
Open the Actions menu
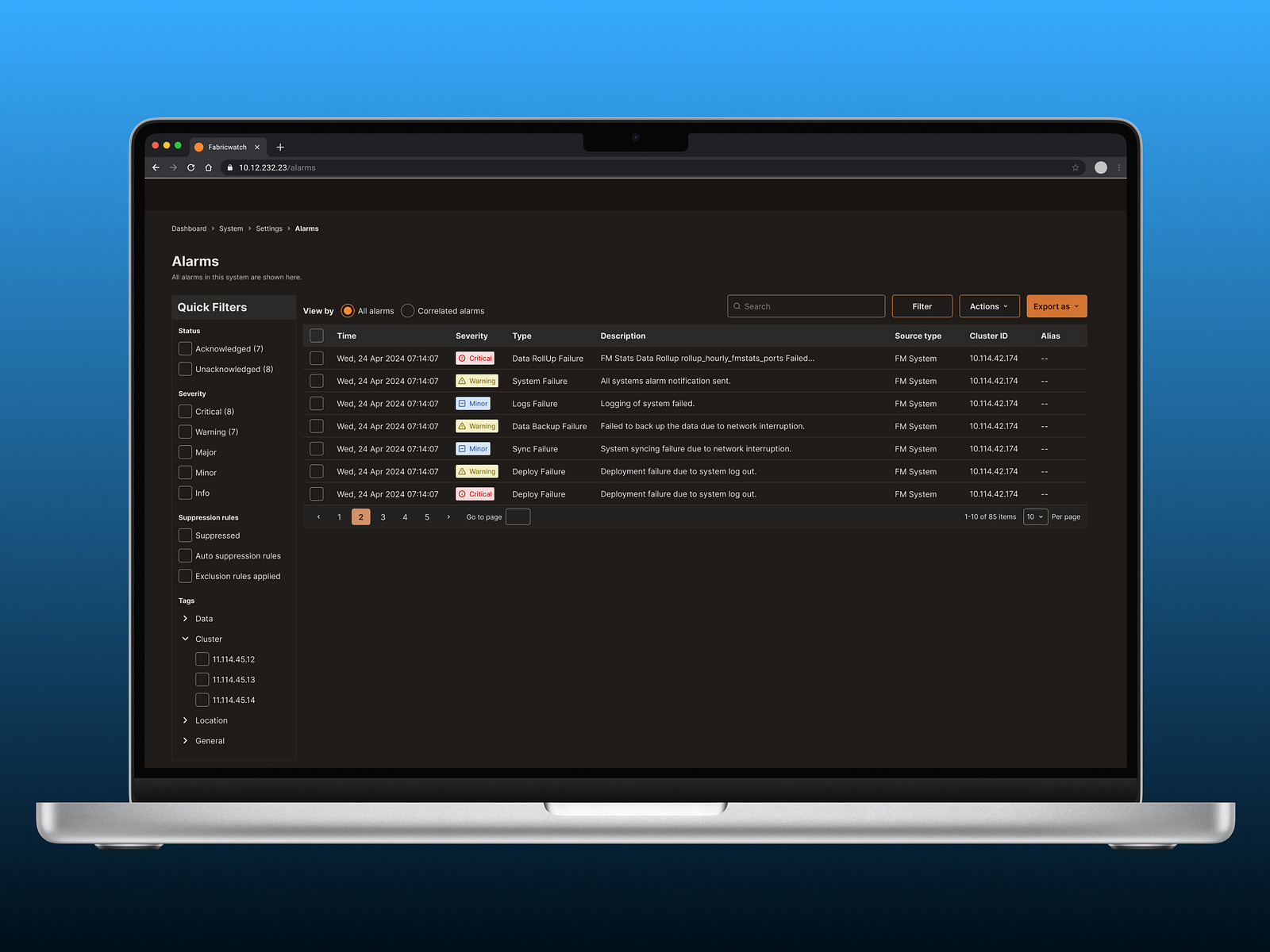tap(988, 306)
